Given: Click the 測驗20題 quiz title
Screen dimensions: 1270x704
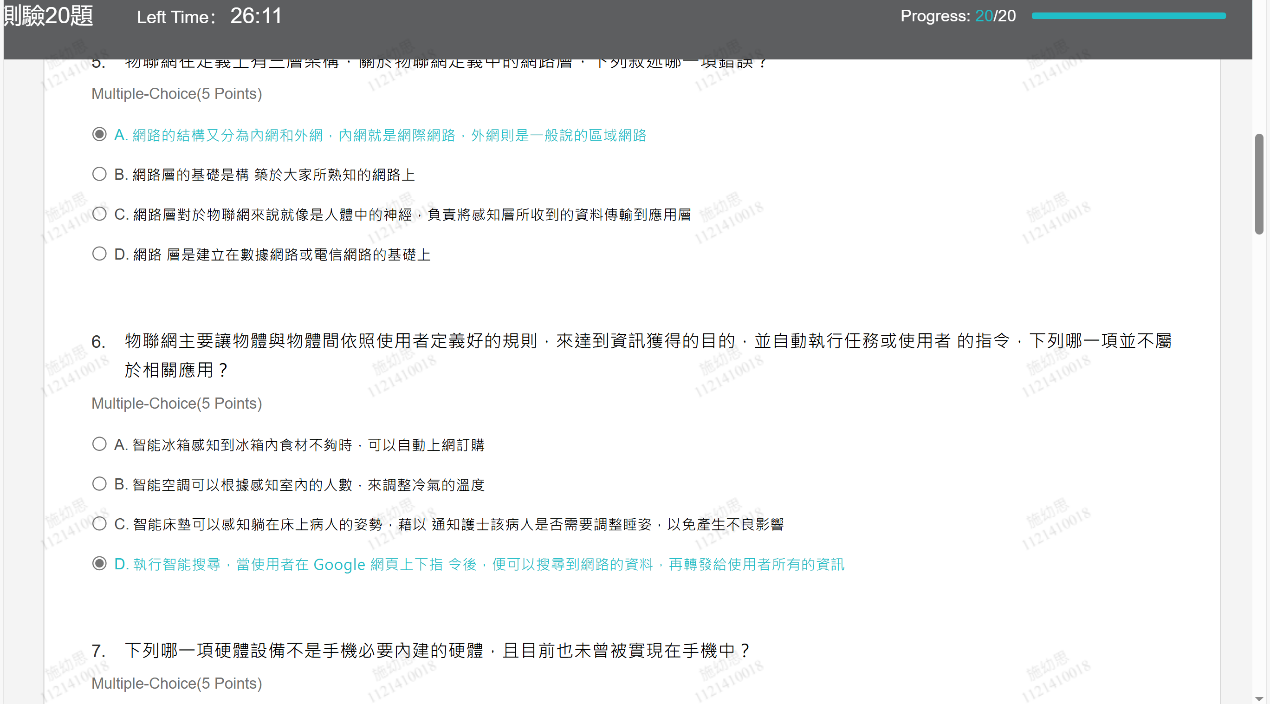Looking at the screenshot, I should [x=48, y=16].
